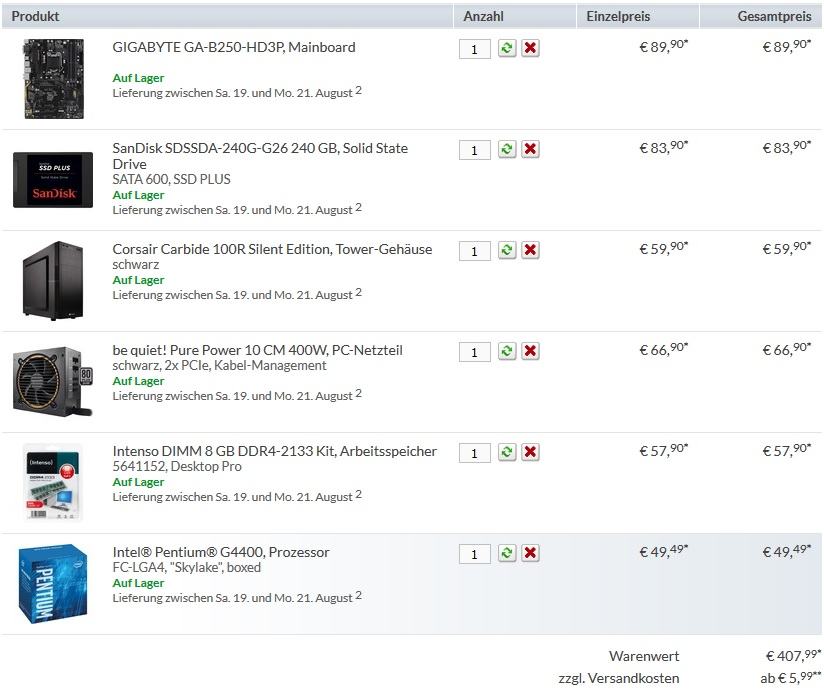This screenshot has height=692, width=824.
Task: Open Corsair Carbide 100R Silent Edition link
Action: click(272, 249)
